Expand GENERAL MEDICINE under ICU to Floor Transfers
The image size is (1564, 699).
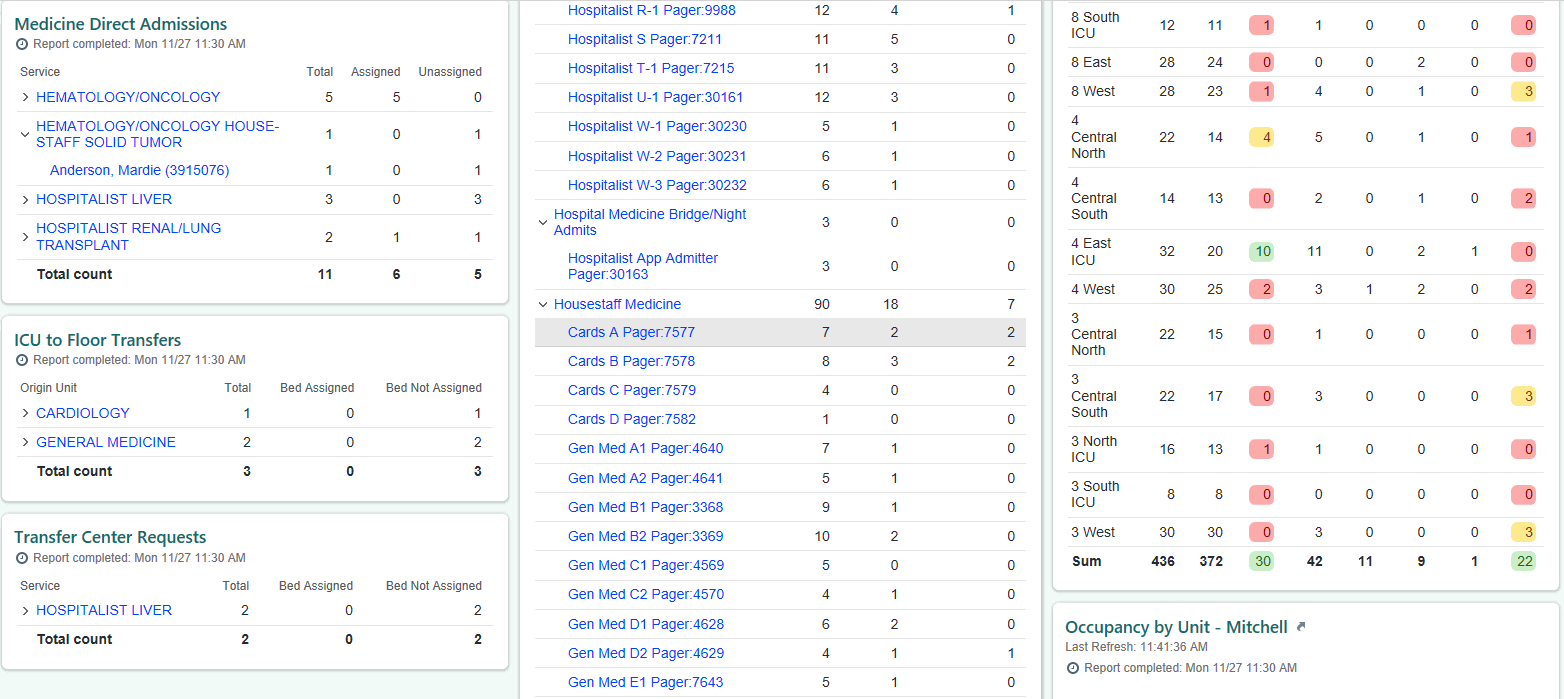(26, 442)
